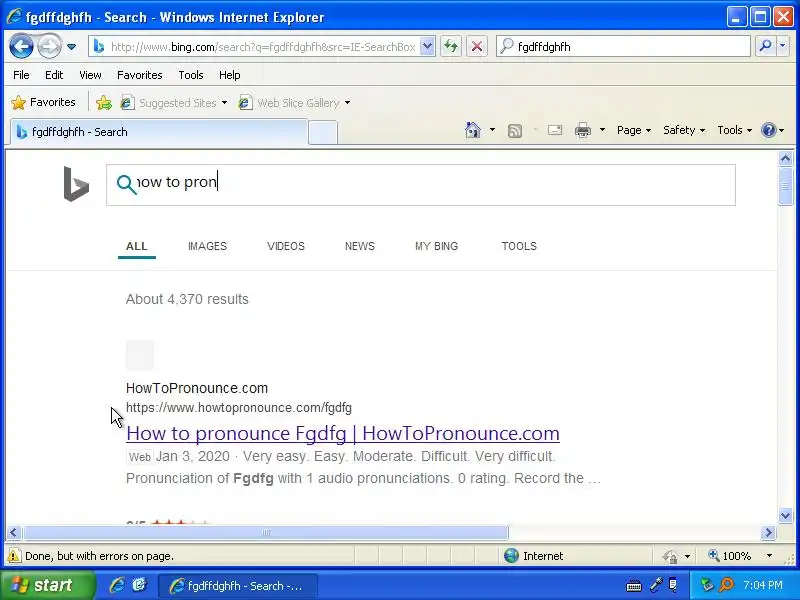This screenshot has width=800, height=600.
Task: Click the Internet security zone indicator
Action: 534,556
